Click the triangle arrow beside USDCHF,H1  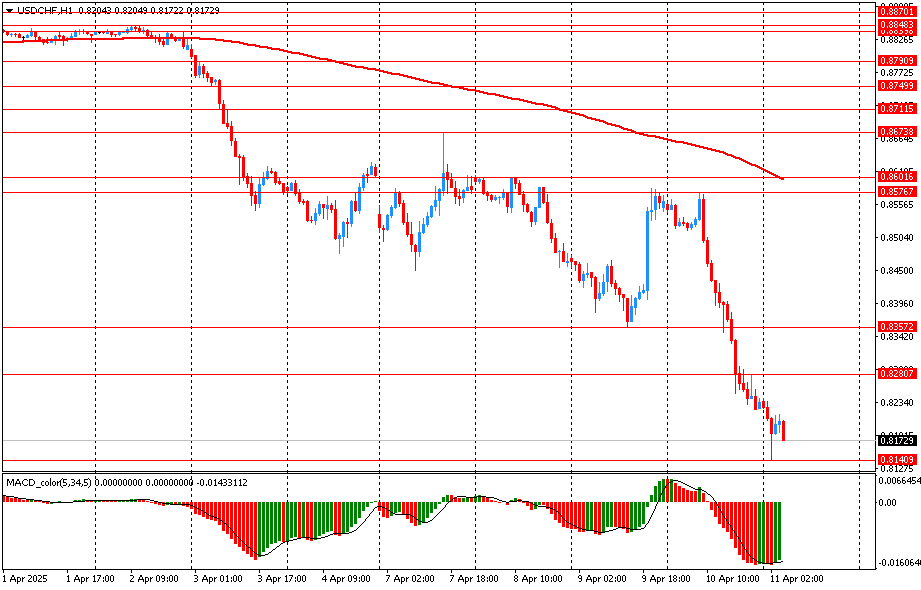[9, 9]
